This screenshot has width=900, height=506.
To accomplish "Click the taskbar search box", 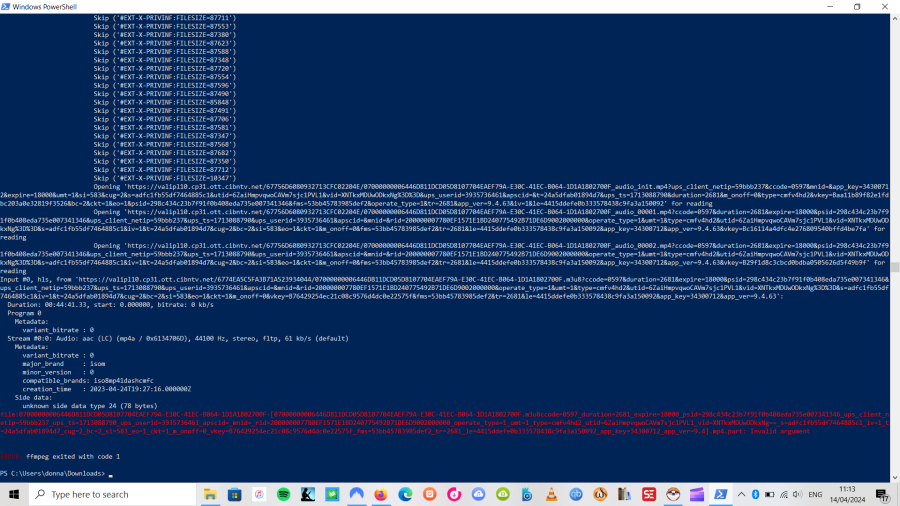I will pyautogui.click(x=114, y=494).
